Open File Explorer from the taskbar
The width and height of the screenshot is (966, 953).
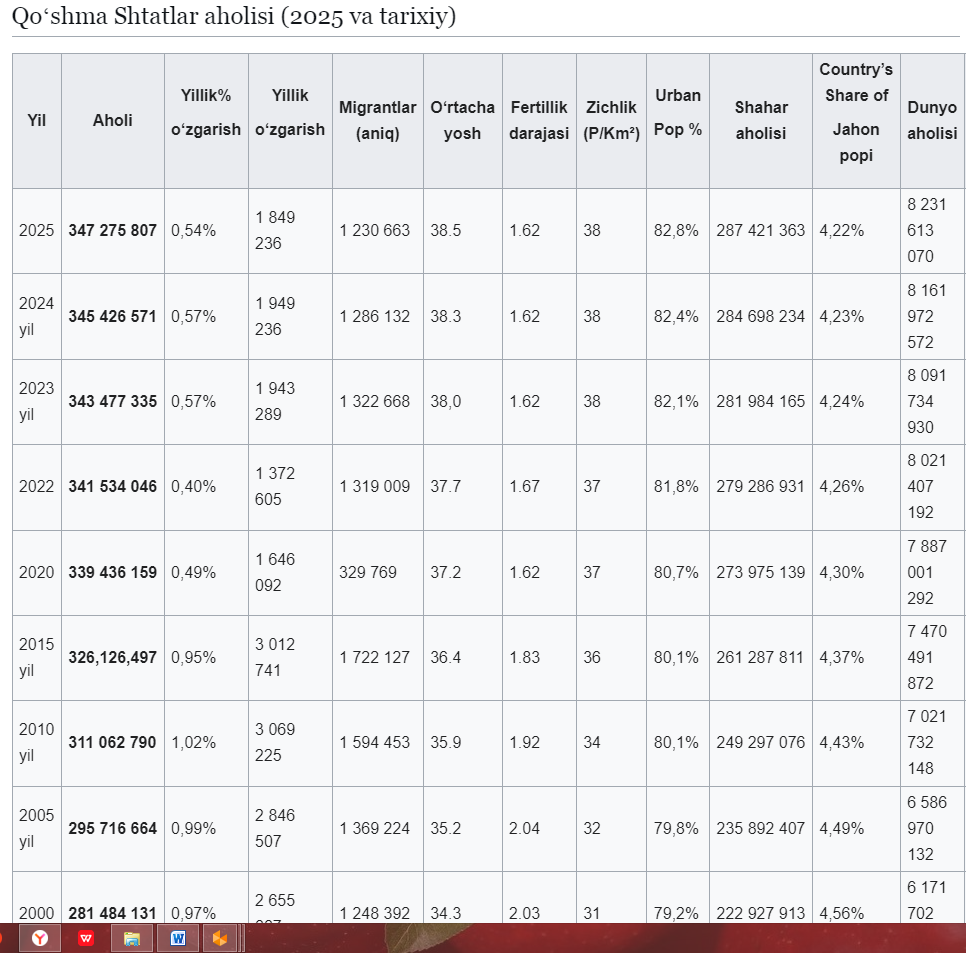pos(131,938)
